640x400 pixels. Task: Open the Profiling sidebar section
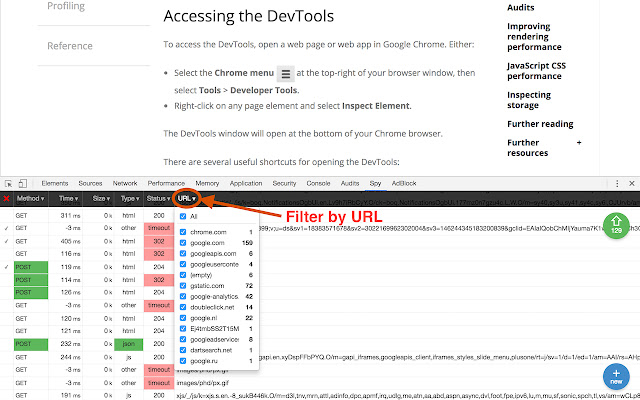click(66, 6)
